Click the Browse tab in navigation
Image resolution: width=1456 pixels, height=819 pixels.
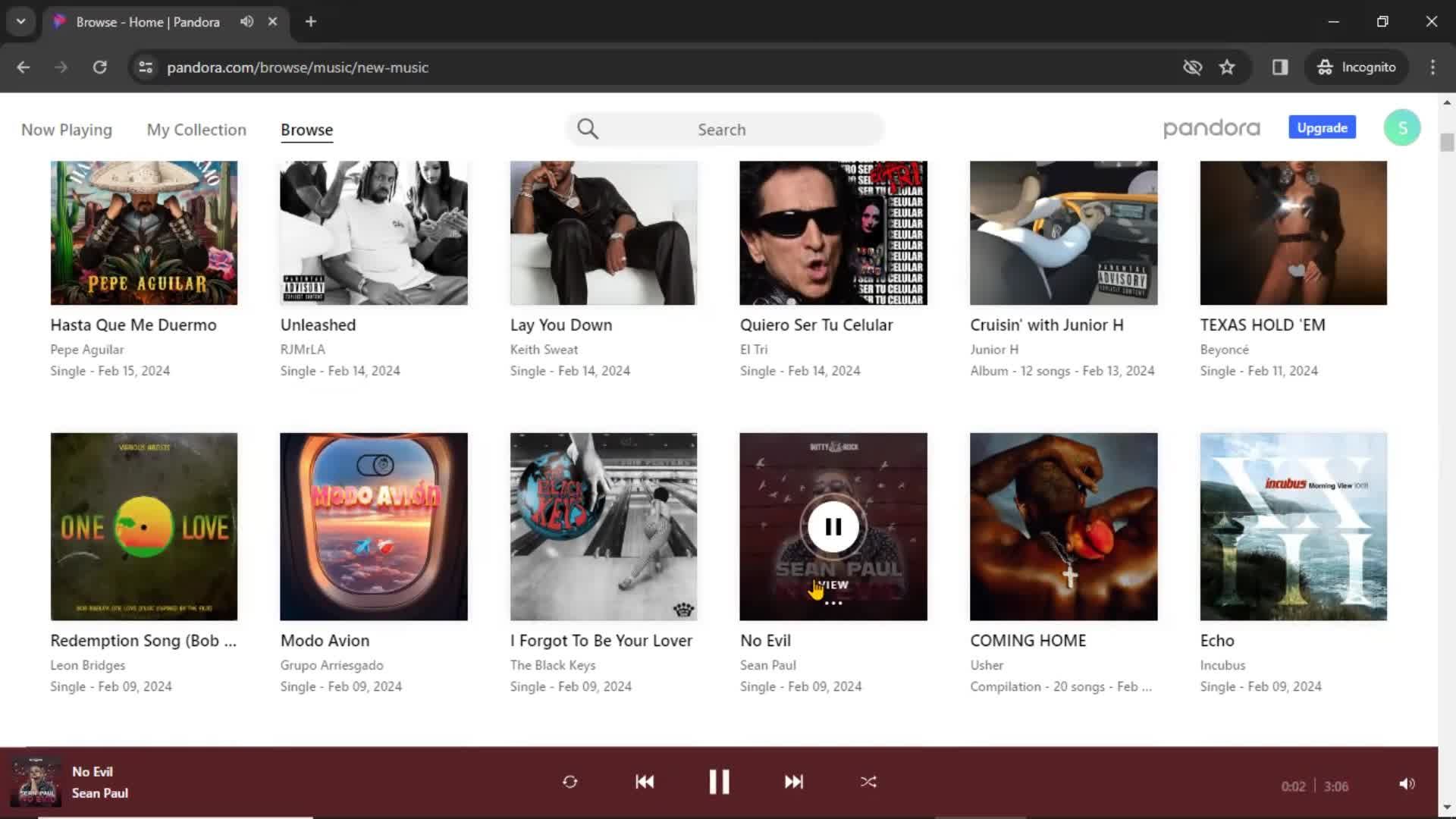pos(306,129)
